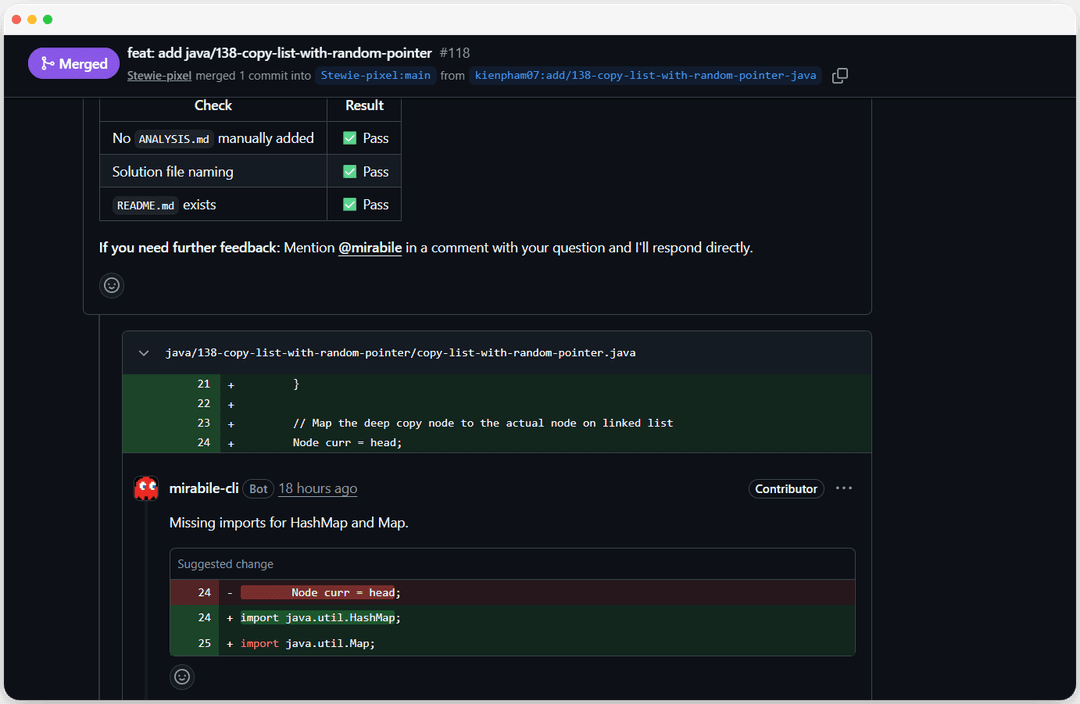Open the 18 hours ago timestamp
Viewport: 1080px width, 704px height.
click(318, 488)
